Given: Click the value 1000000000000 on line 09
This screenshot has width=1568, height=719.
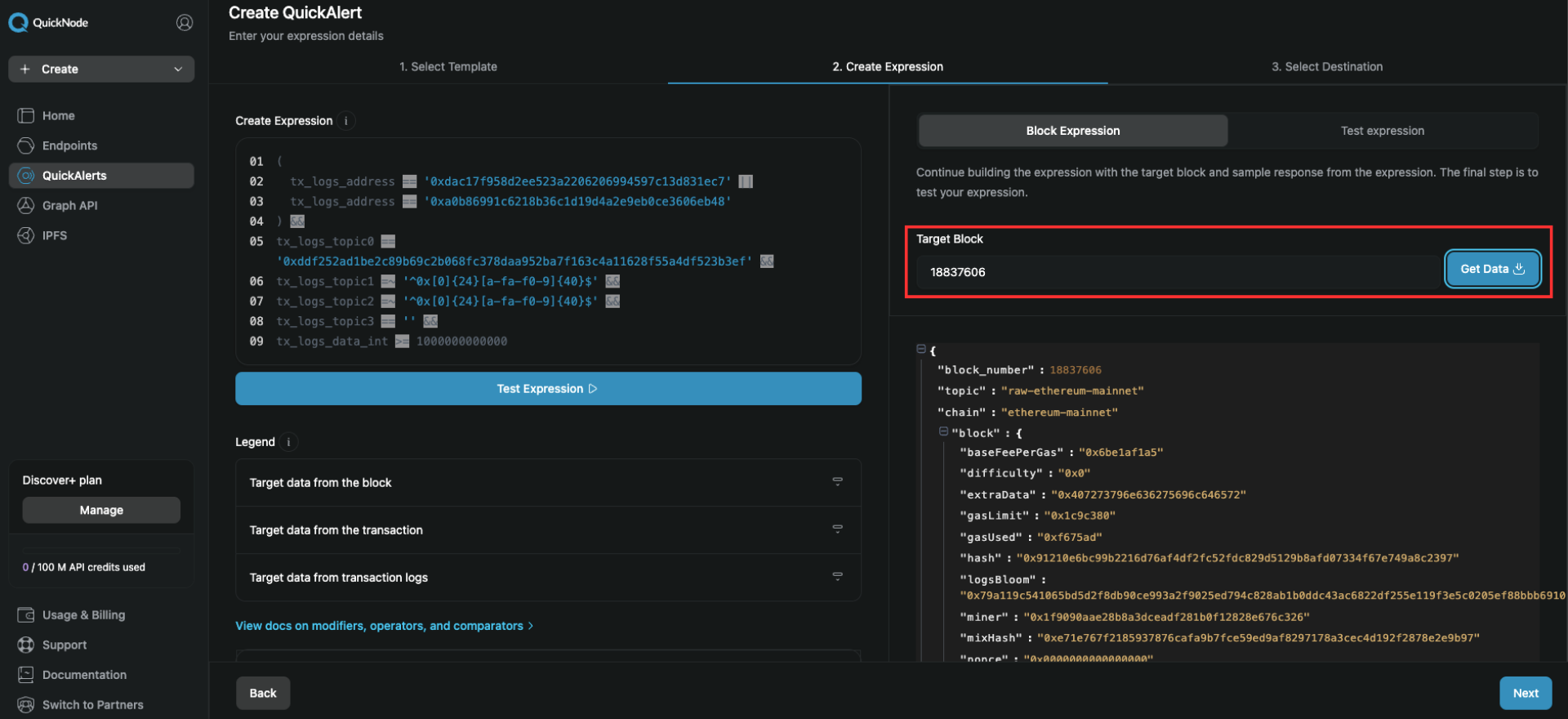Looking at the screenshot, I should (461, 341).
